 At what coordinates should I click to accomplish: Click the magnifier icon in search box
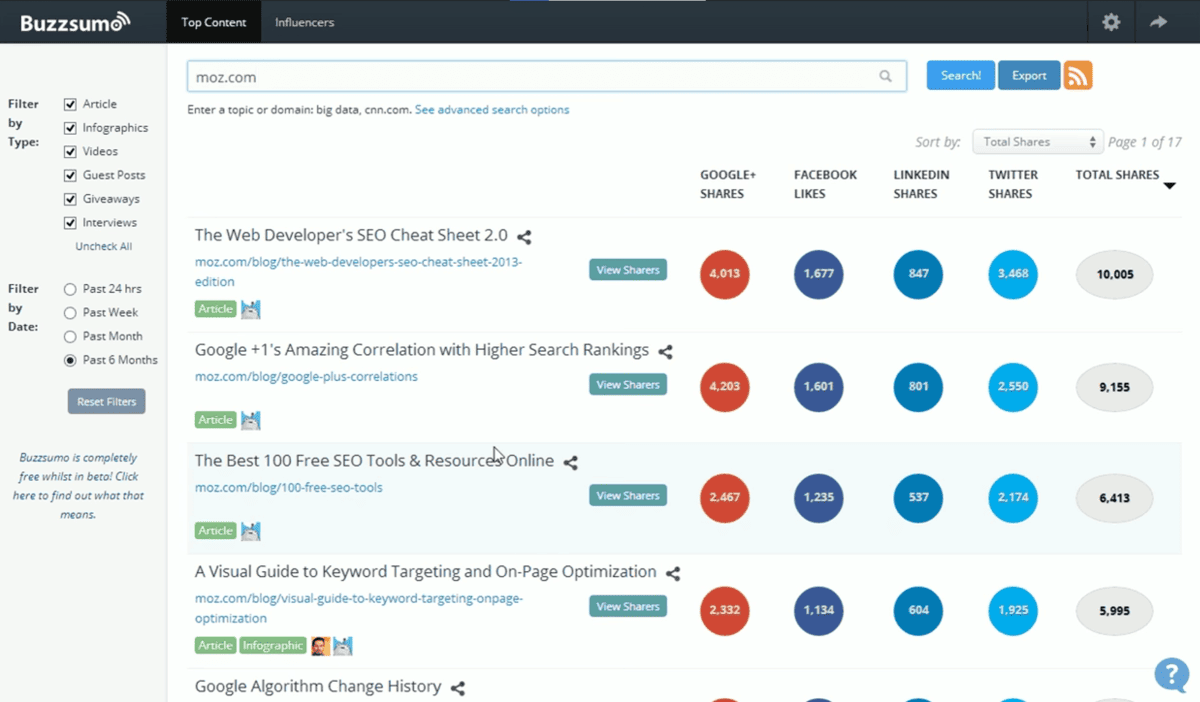tap(885, 76)
